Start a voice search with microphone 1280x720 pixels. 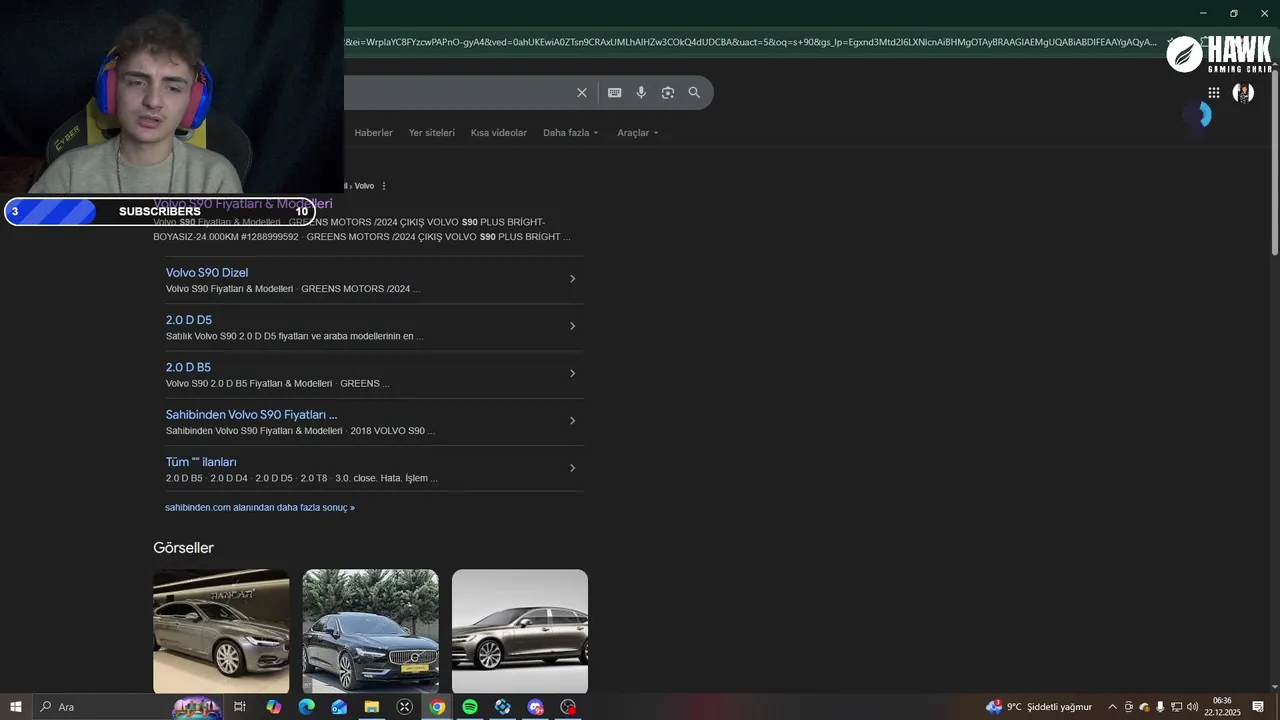[x=641, y=93]
